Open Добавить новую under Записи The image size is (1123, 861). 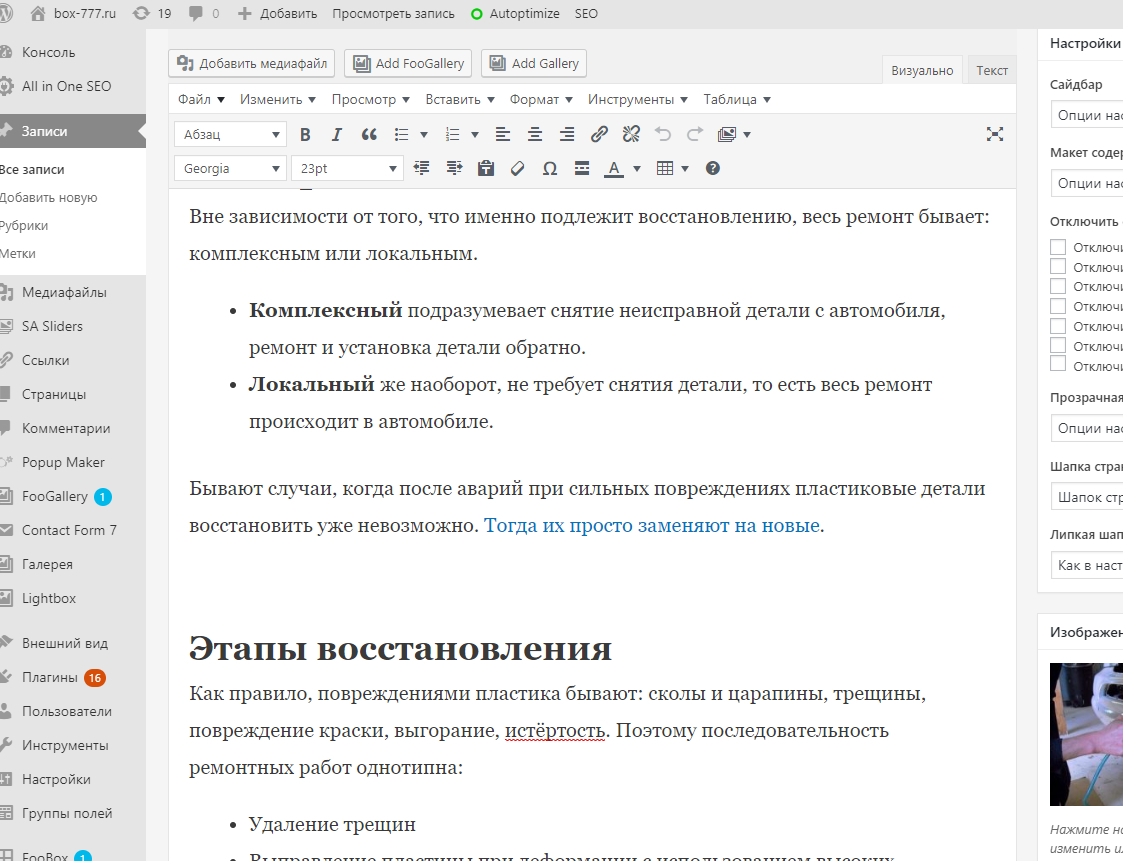(49, 198)
